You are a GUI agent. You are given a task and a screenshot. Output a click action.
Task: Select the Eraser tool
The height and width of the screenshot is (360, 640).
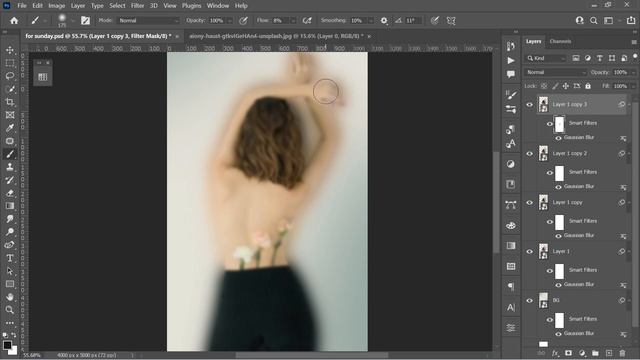tap(10, 193)
